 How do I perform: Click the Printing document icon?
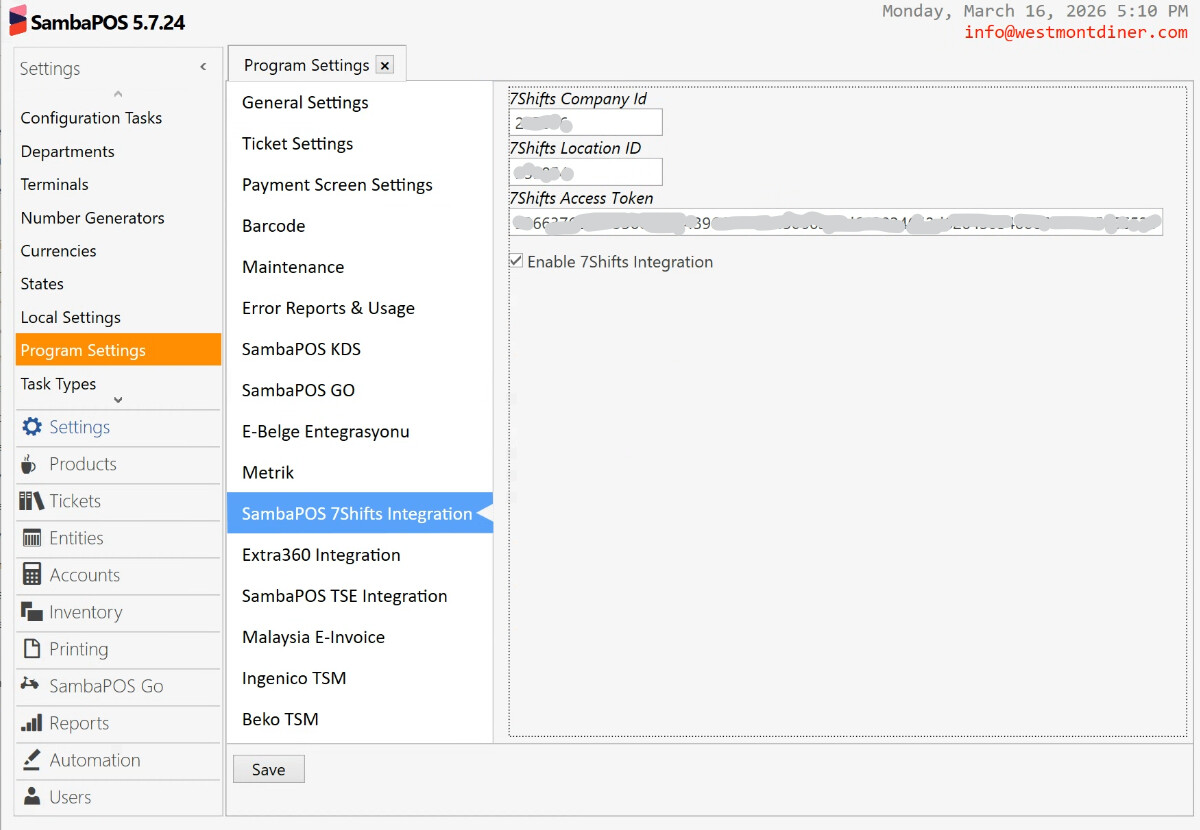click(x=32, y=649)
